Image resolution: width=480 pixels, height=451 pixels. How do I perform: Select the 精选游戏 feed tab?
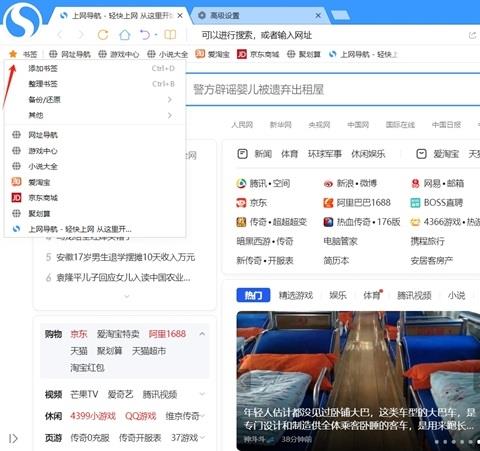coord(296,295)
